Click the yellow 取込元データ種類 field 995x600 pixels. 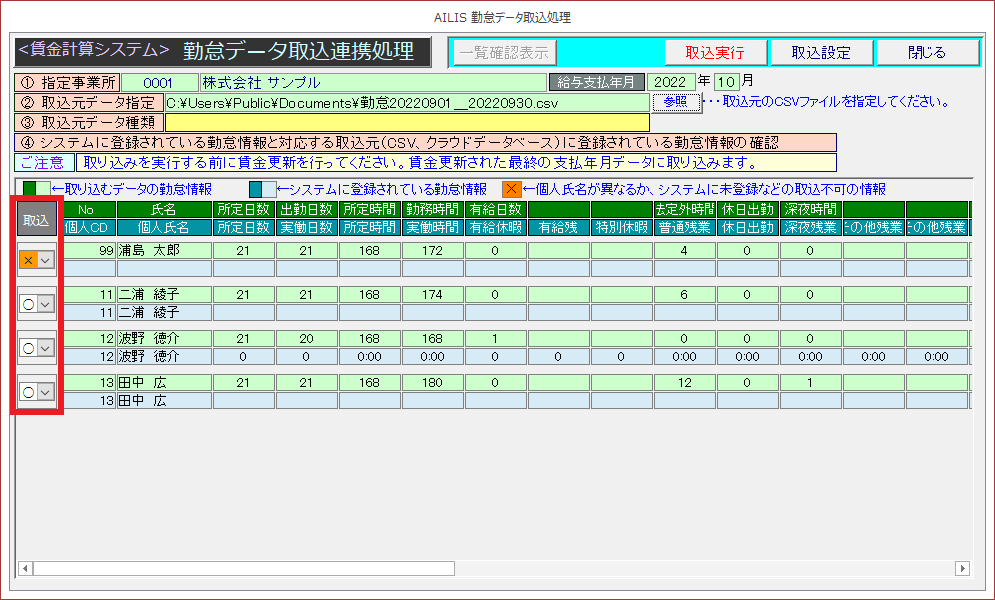click(x=405, y=122)
